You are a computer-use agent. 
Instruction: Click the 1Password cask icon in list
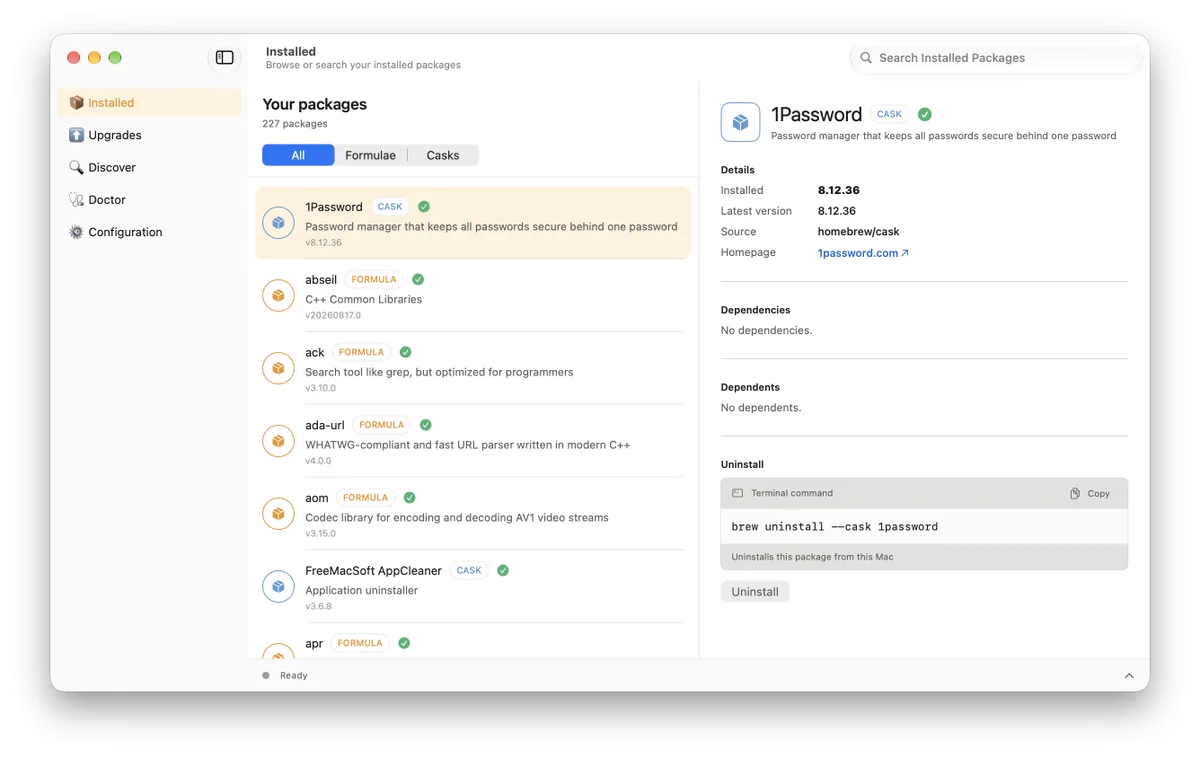(278, 223)
